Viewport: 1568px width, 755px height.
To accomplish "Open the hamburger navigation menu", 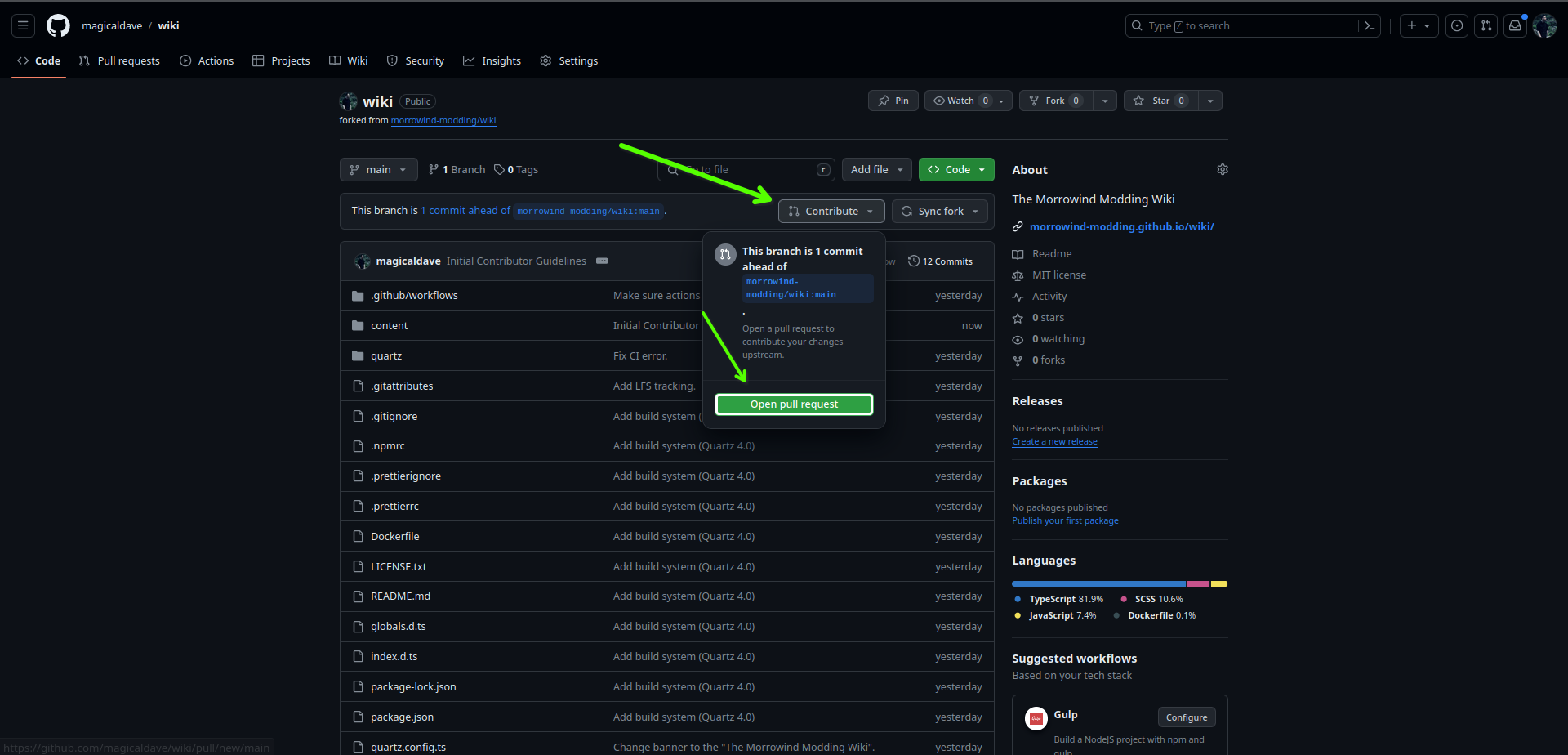I will (23, 26).
